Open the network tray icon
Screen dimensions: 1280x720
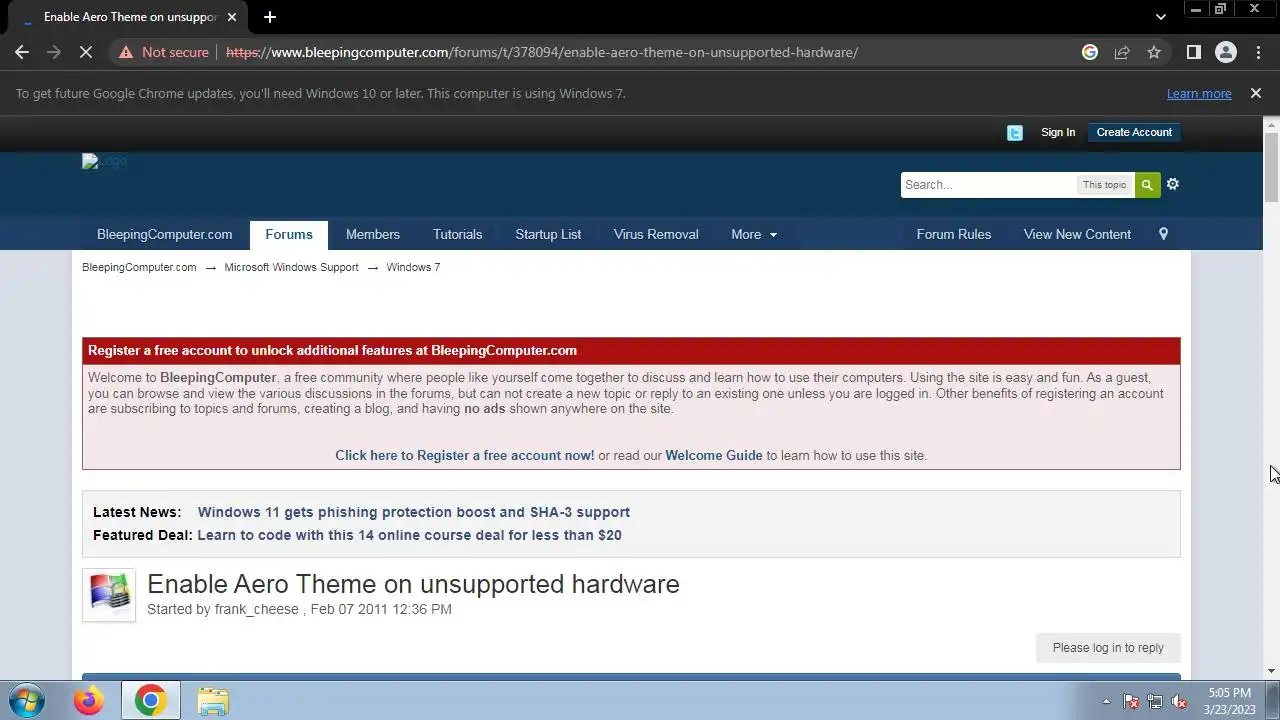(1155, 701)
